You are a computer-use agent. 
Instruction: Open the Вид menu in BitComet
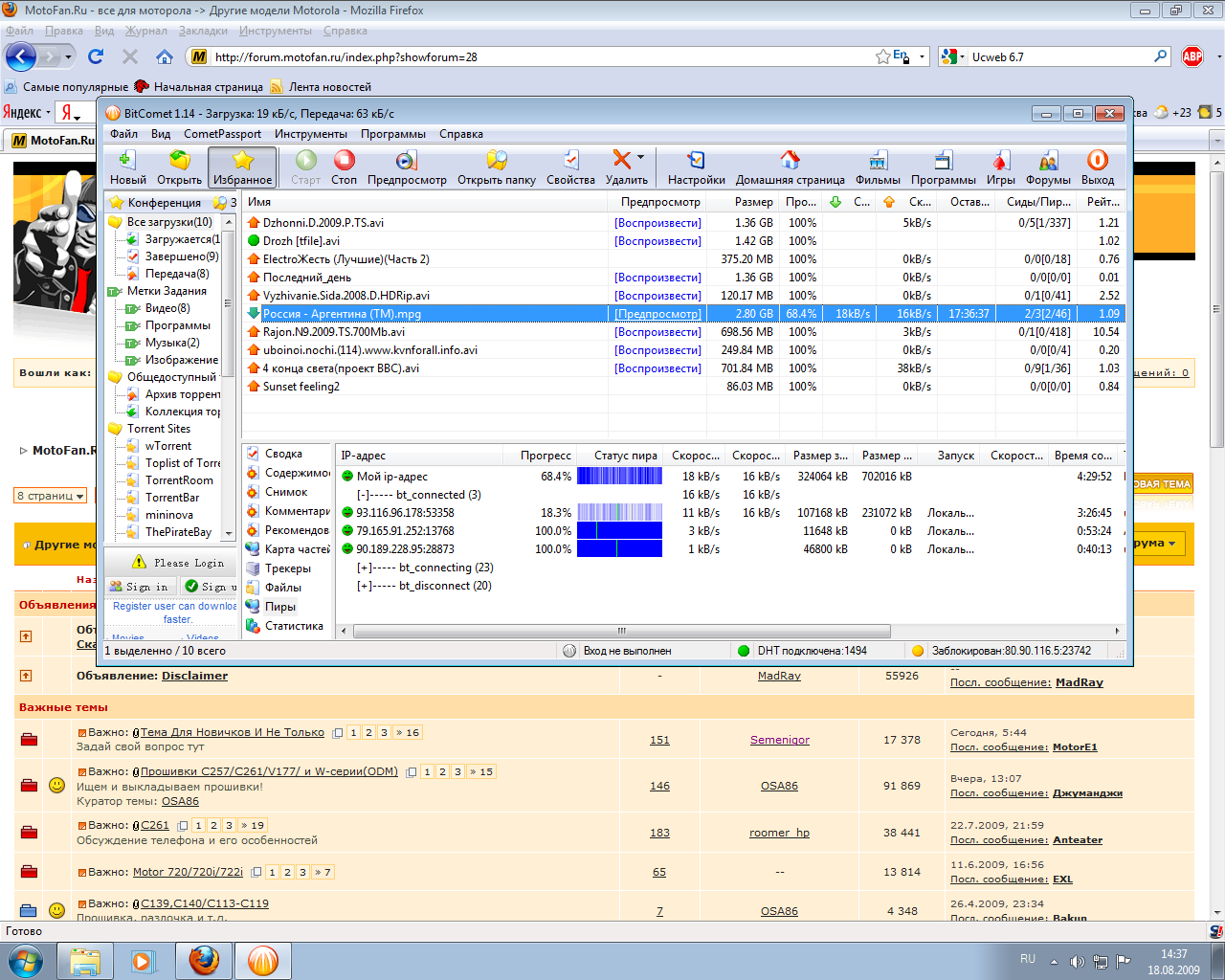point(161,134)
